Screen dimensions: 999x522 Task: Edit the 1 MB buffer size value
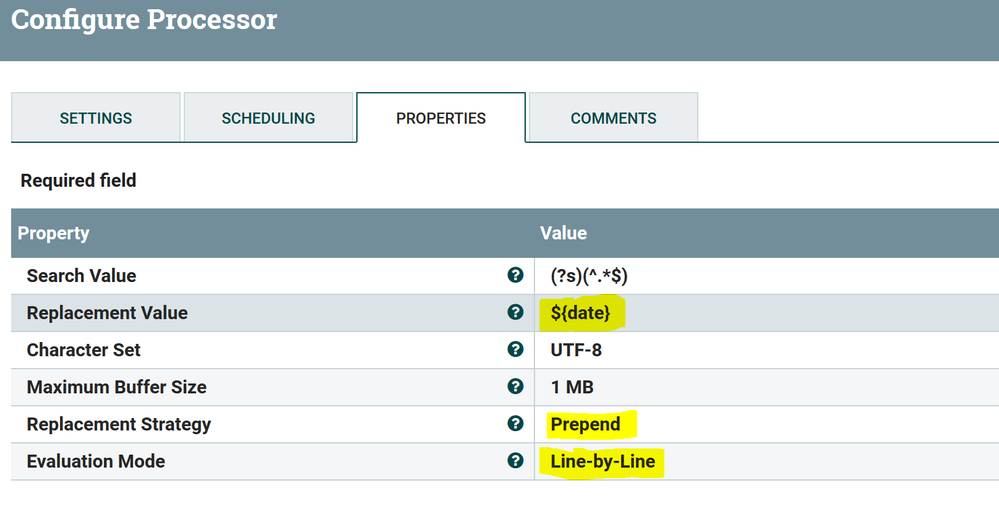[x=572, y=387]
